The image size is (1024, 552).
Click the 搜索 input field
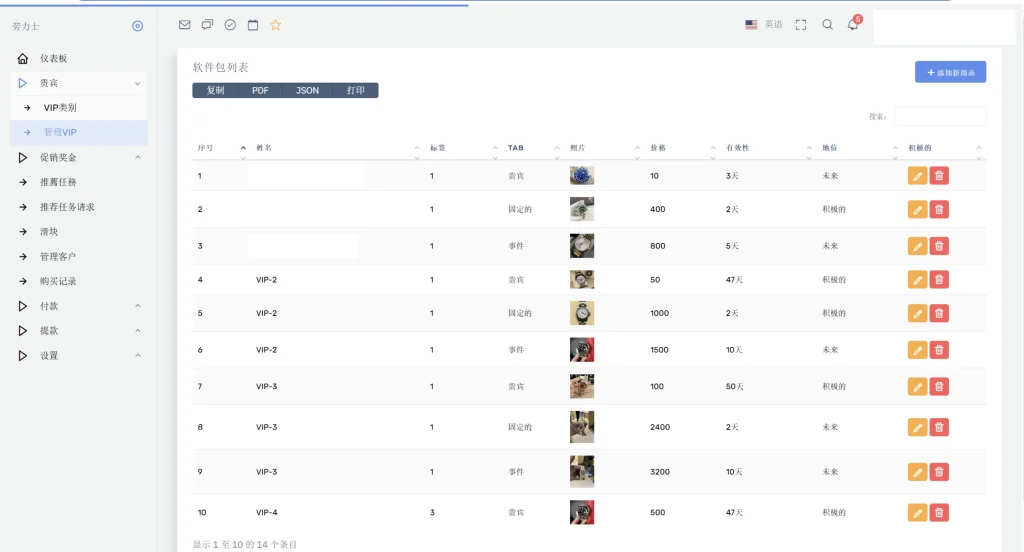939,117
